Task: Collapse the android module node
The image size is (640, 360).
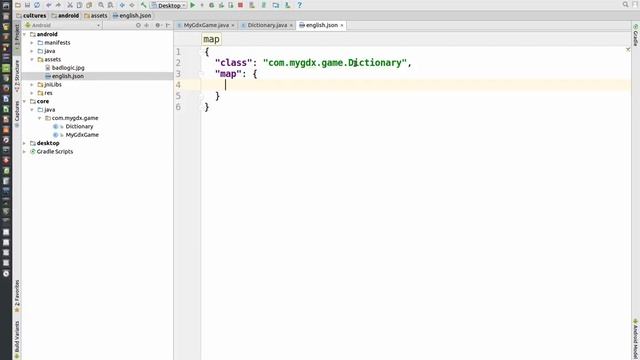Action: click(25, 34)
